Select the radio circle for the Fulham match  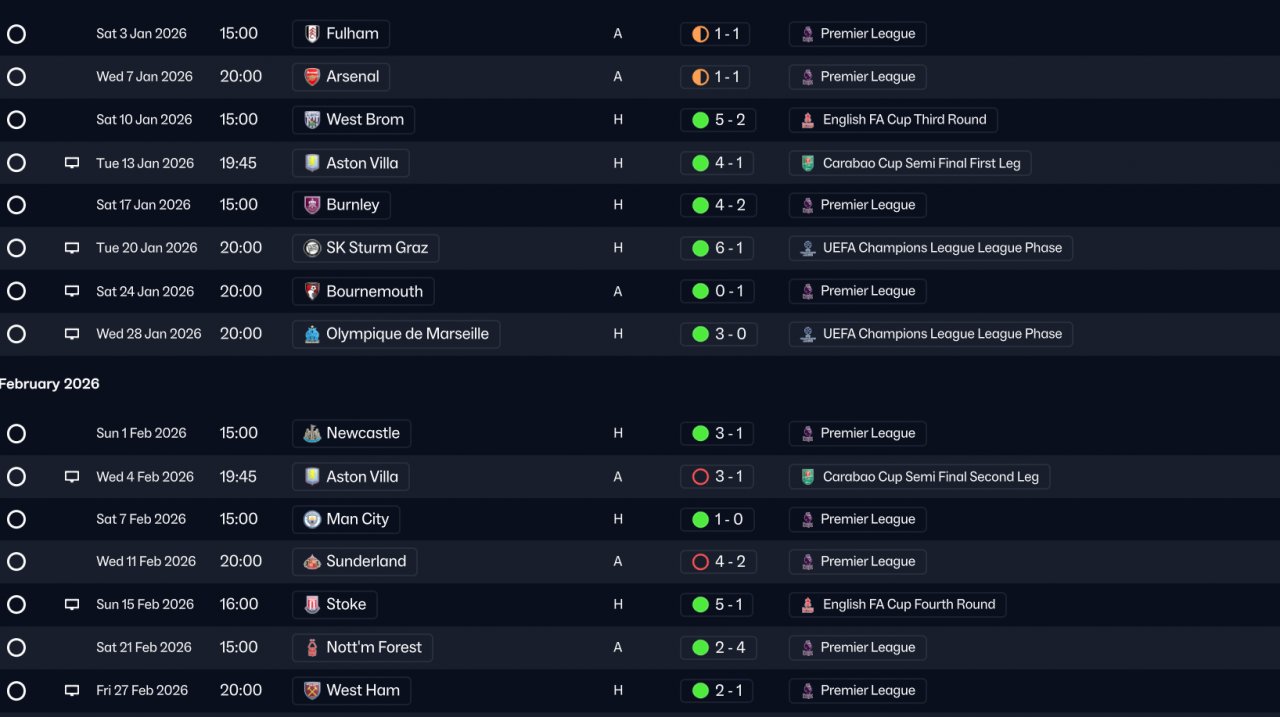point(16,34)
